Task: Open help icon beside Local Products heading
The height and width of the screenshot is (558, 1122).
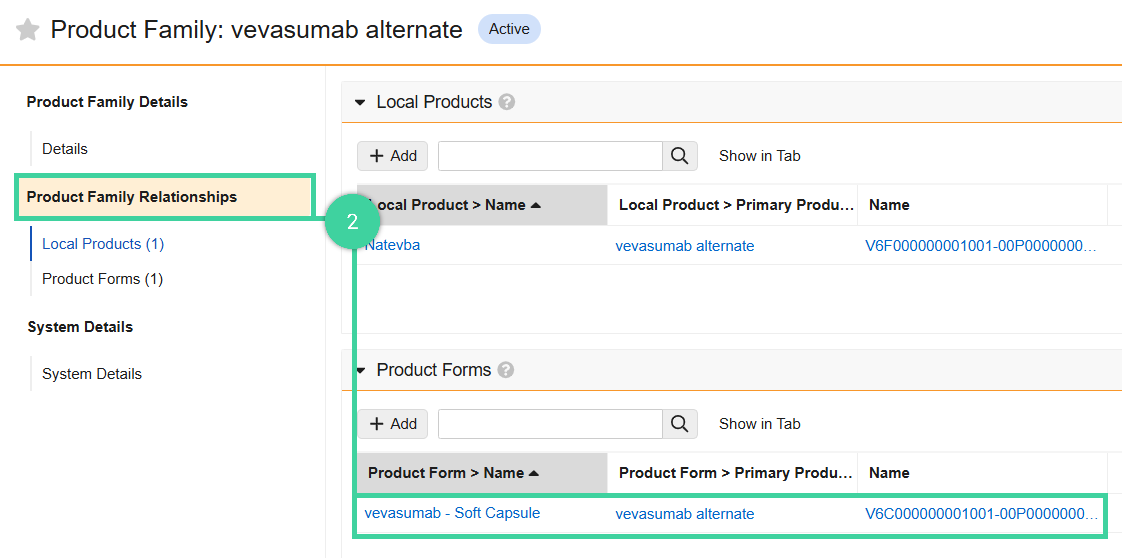Action: coord(507,102)
